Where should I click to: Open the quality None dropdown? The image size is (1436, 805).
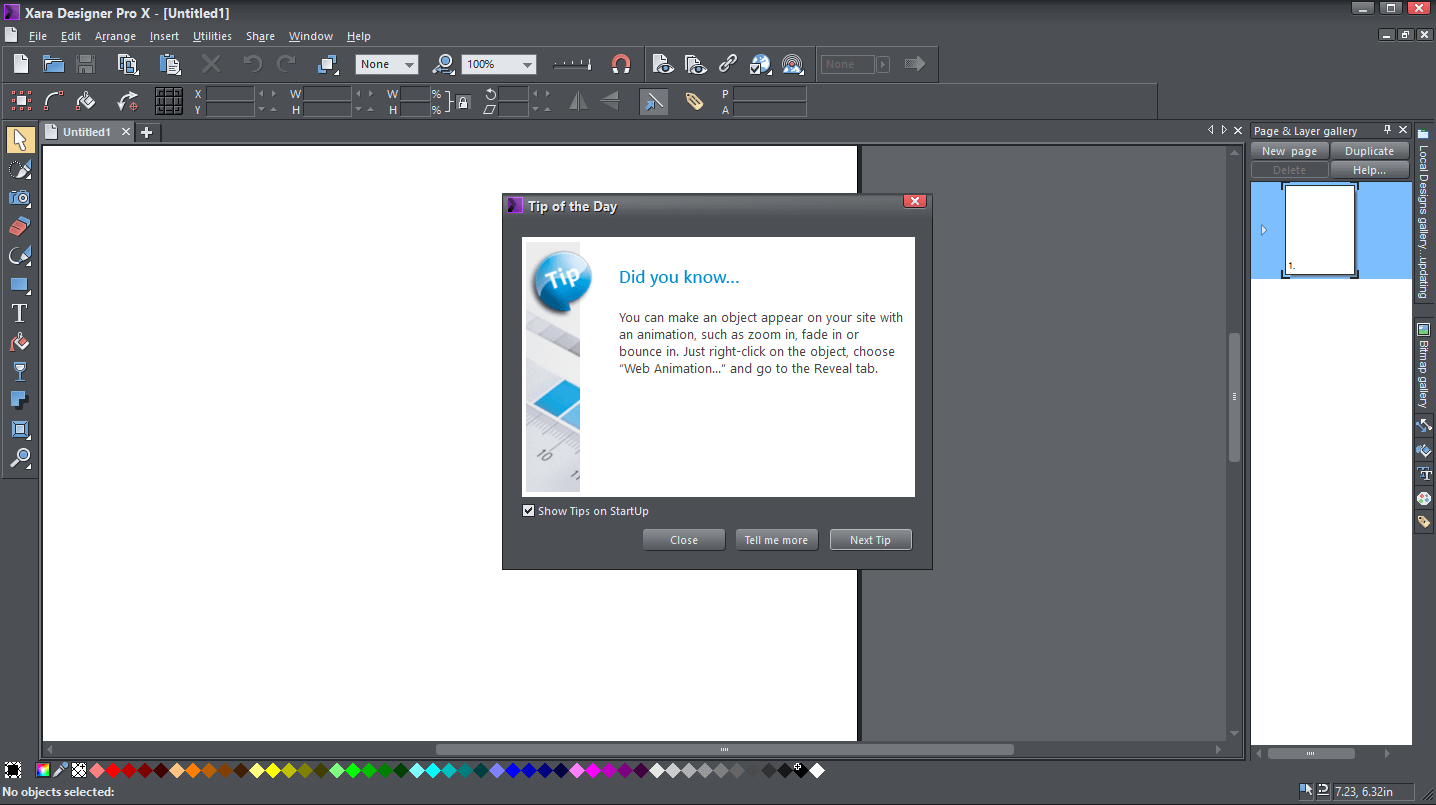pyautogui.click(x=410, y=65)
